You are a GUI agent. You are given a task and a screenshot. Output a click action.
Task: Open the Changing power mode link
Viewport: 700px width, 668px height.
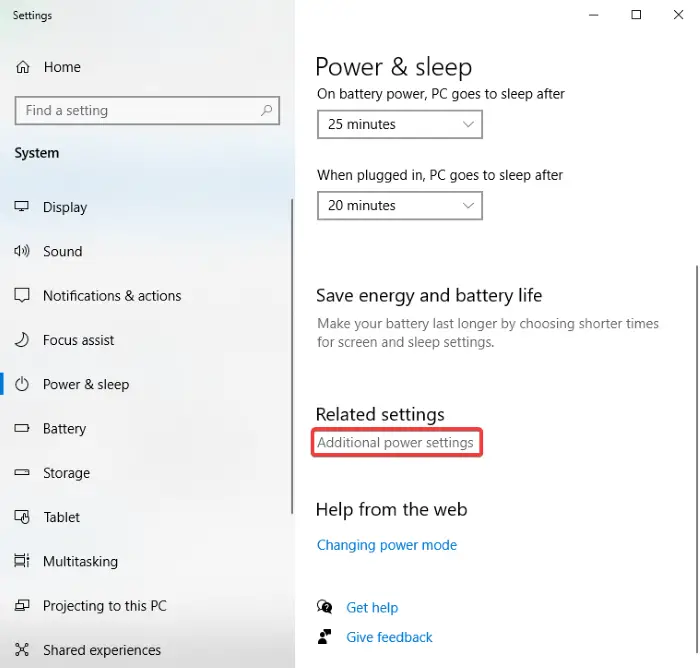point(387,545)
